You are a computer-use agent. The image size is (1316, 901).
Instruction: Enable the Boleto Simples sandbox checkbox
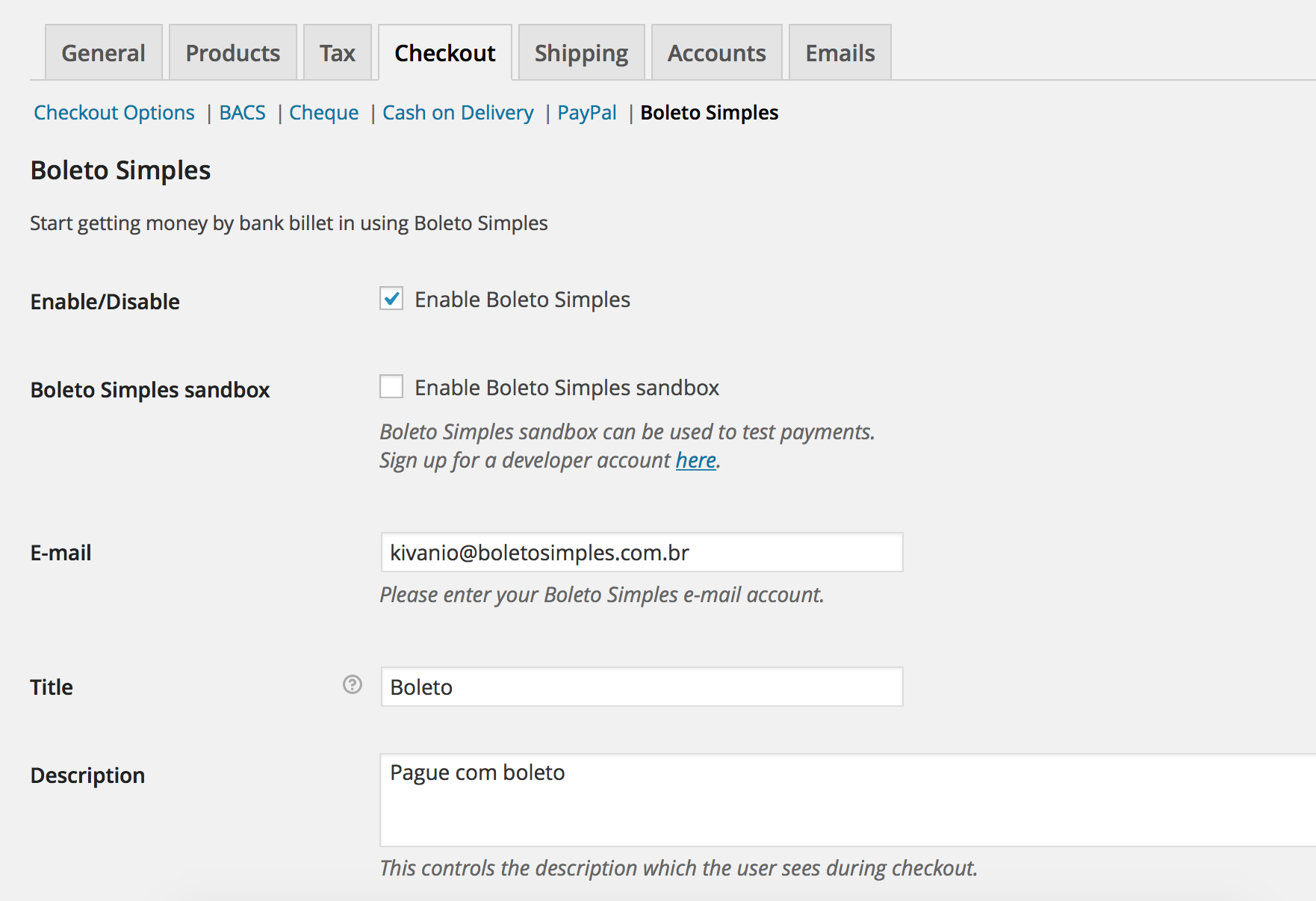pos(391,386)
